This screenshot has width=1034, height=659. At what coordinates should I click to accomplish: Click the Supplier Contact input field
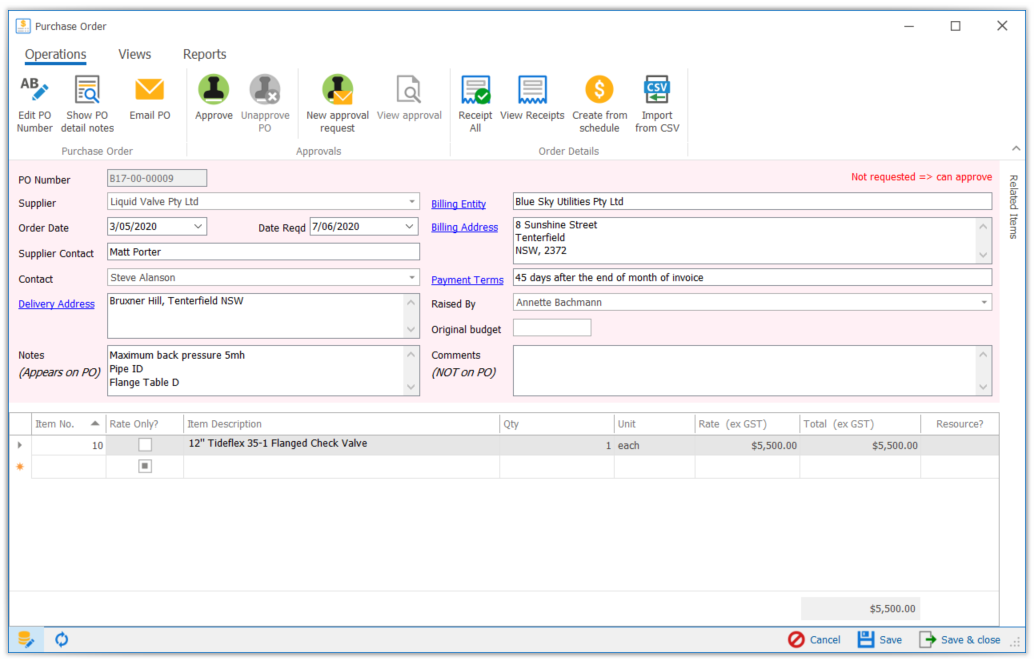pos(263,252)
